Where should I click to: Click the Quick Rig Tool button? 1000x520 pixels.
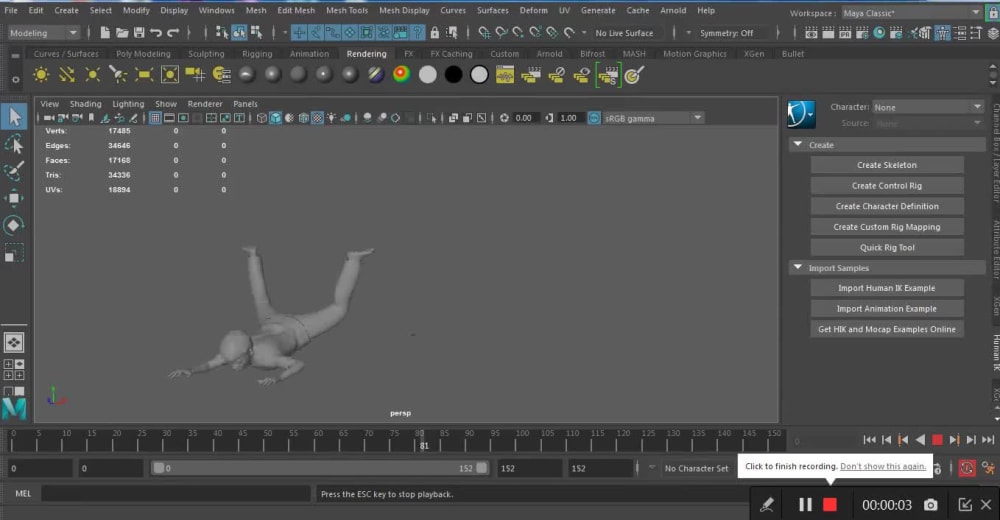tap(887, 248)
